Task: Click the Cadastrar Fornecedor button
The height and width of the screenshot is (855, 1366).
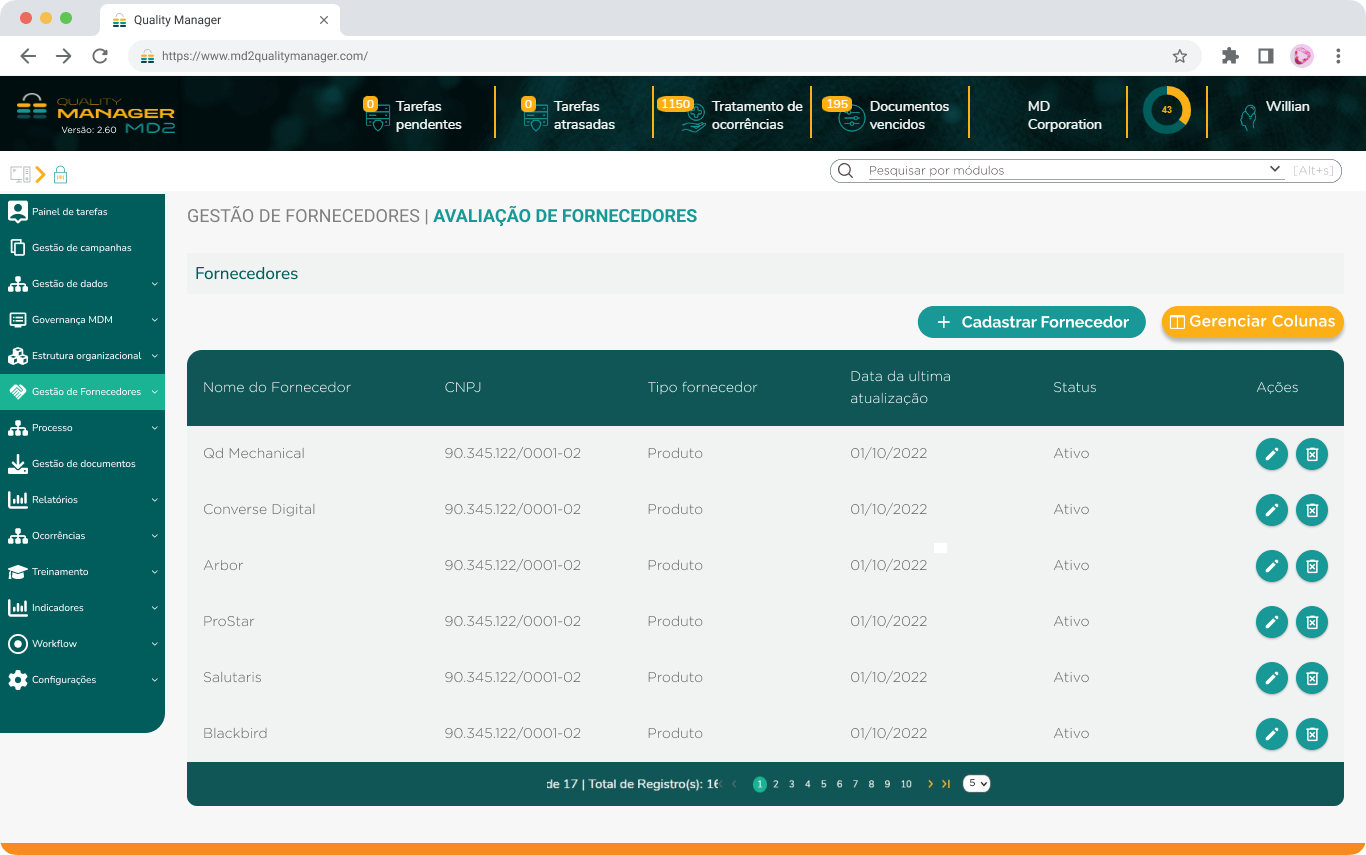Action: (1031, 322)
